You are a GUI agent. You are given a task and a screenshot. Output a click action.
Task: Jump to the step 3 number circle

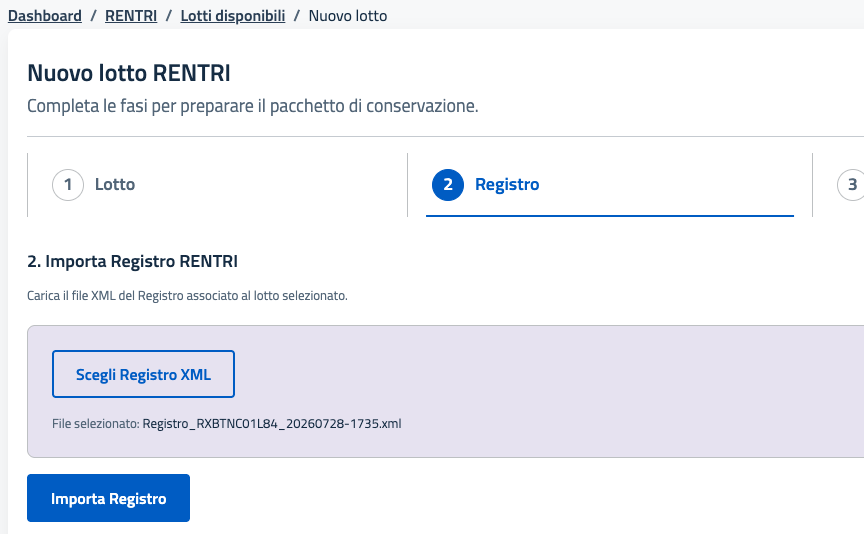point(851,185)
